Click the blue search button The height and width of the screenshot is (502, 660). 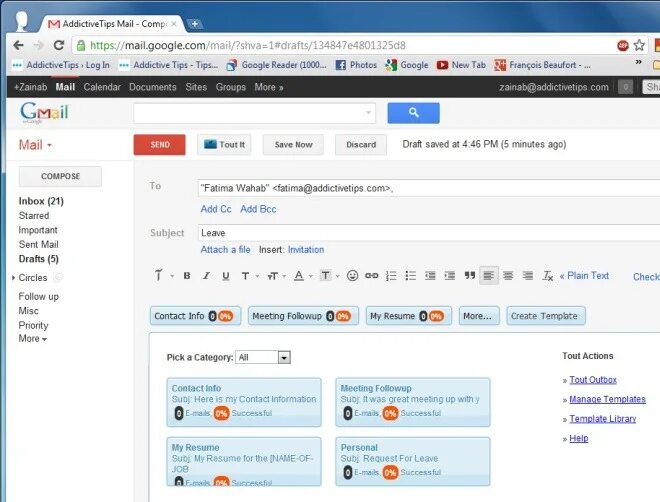[413, 113]
